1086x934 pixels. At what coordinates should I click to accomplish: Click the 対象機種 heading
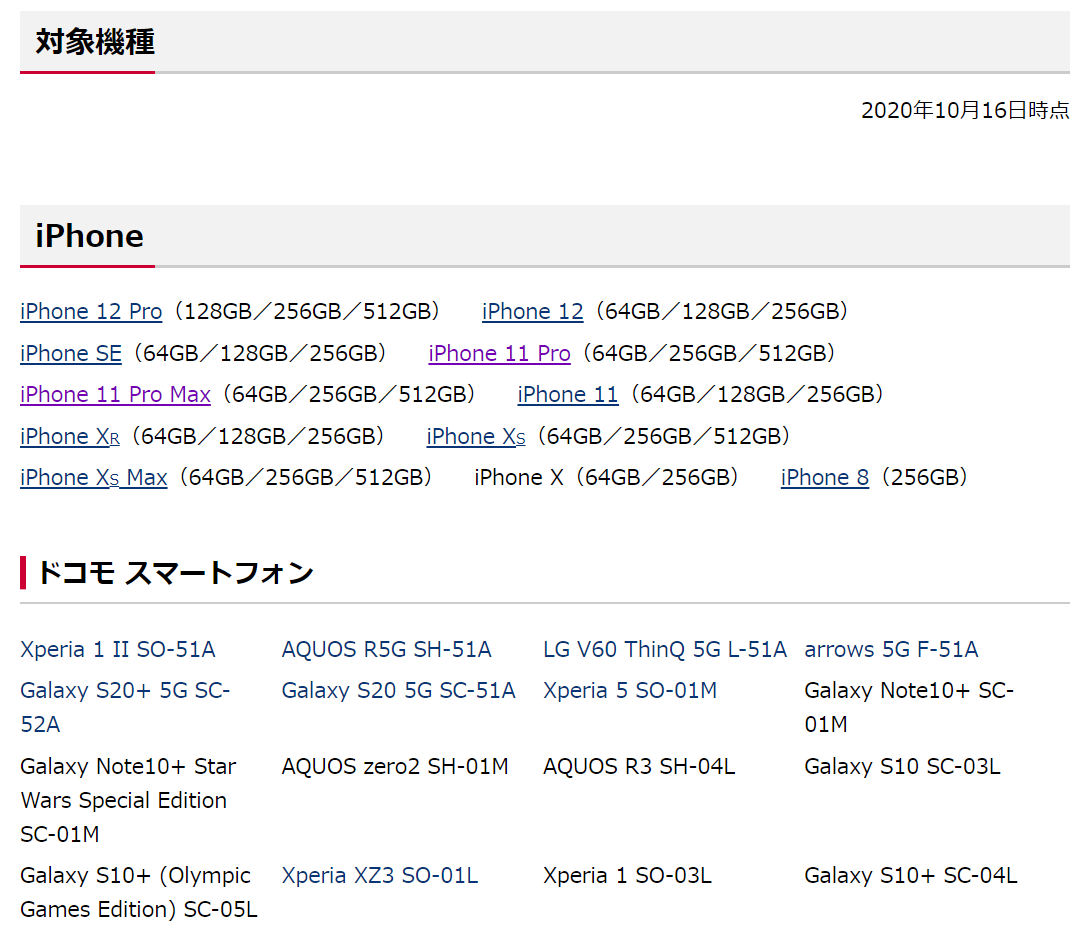point(96,42)
